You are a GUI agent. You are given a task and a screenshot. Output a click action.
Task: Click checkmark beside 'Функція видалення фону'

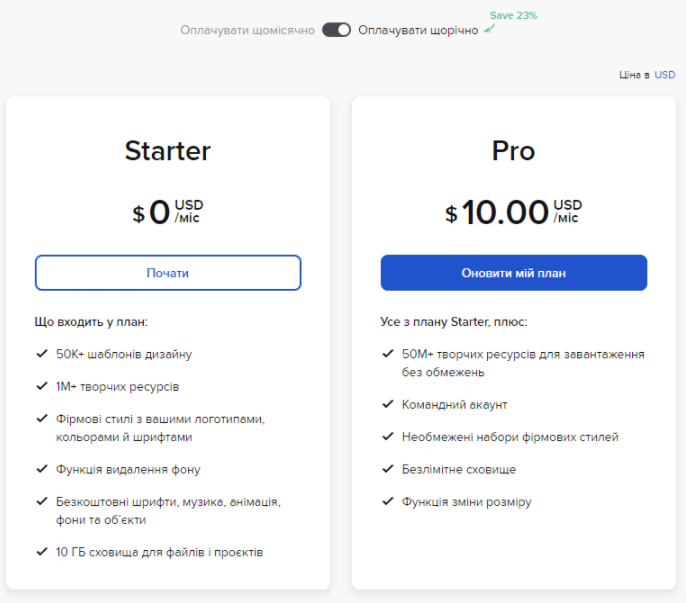click(x=42, y=469)
